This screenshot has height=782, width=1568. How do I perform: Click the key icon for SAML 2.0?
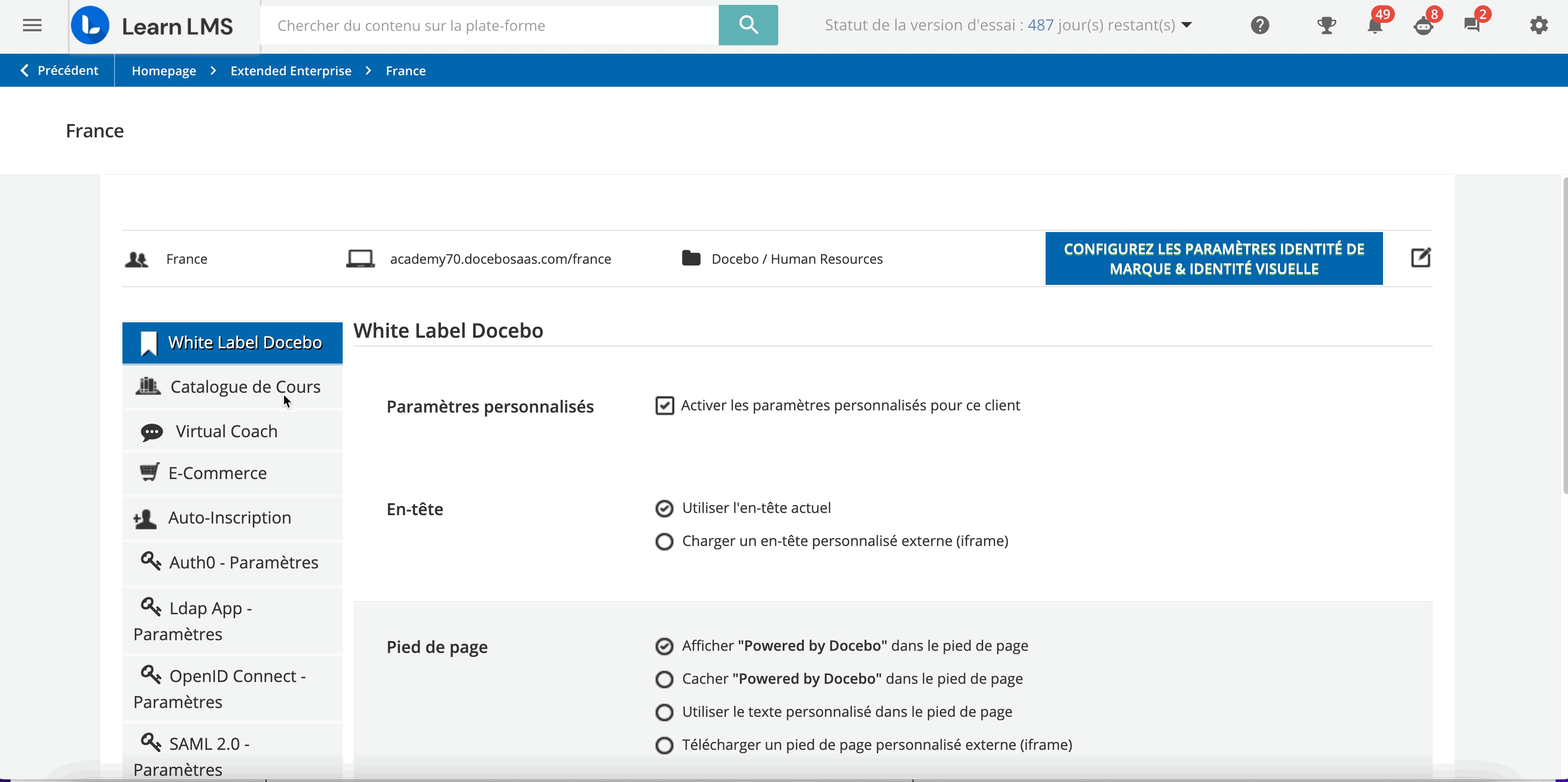tap(151, 742)
